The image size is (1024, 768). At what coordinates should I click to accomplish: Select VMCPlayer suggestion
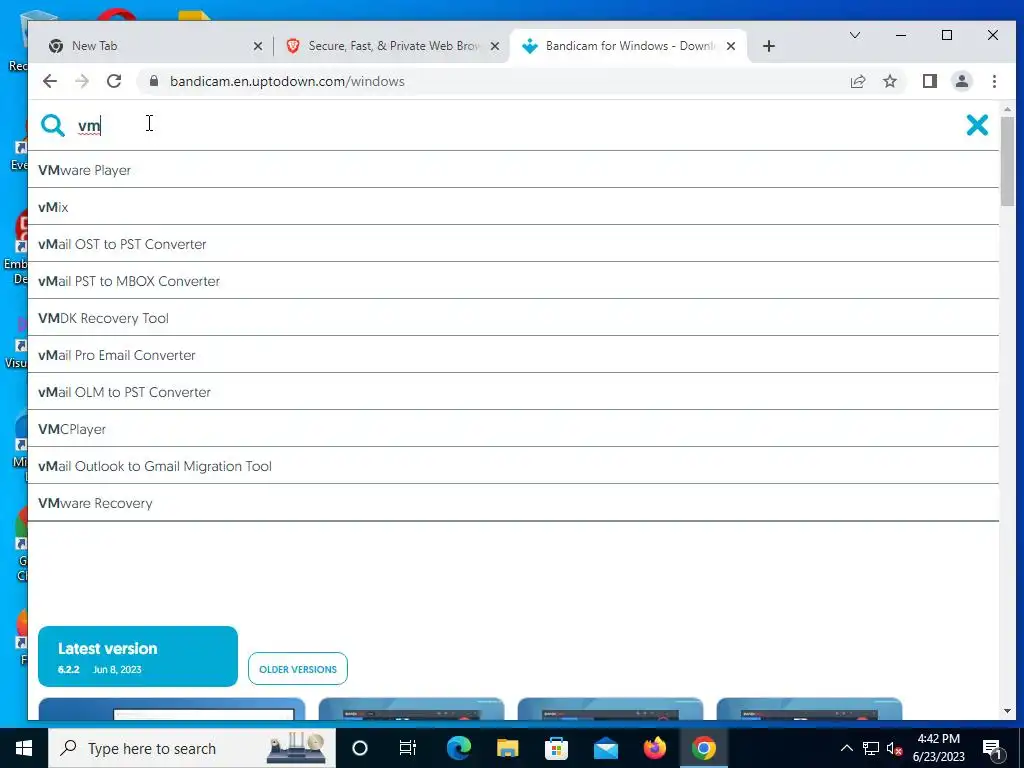tap(513, 429)
